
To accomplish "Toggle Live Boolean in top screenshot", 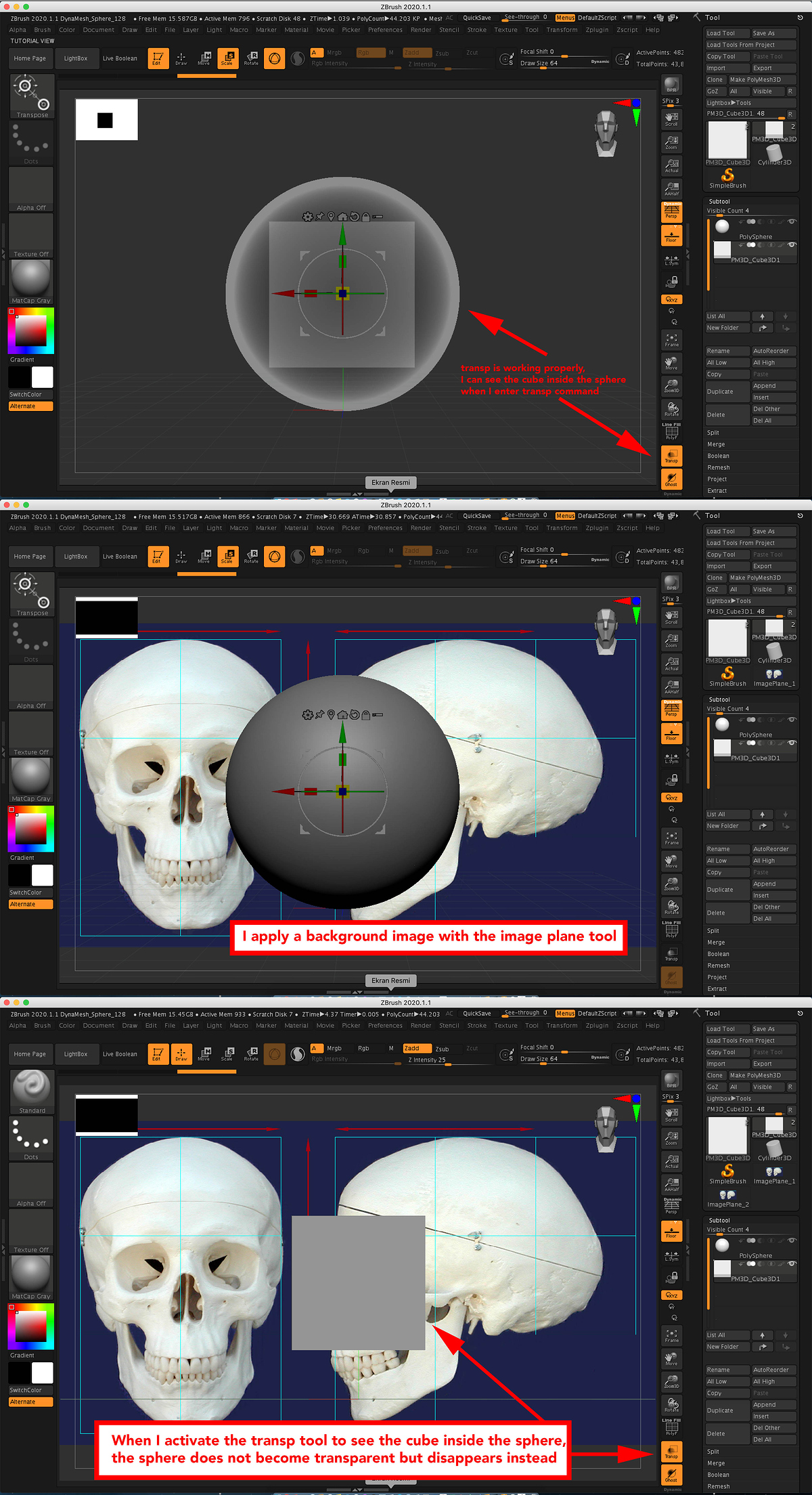I will pos(120,58).
